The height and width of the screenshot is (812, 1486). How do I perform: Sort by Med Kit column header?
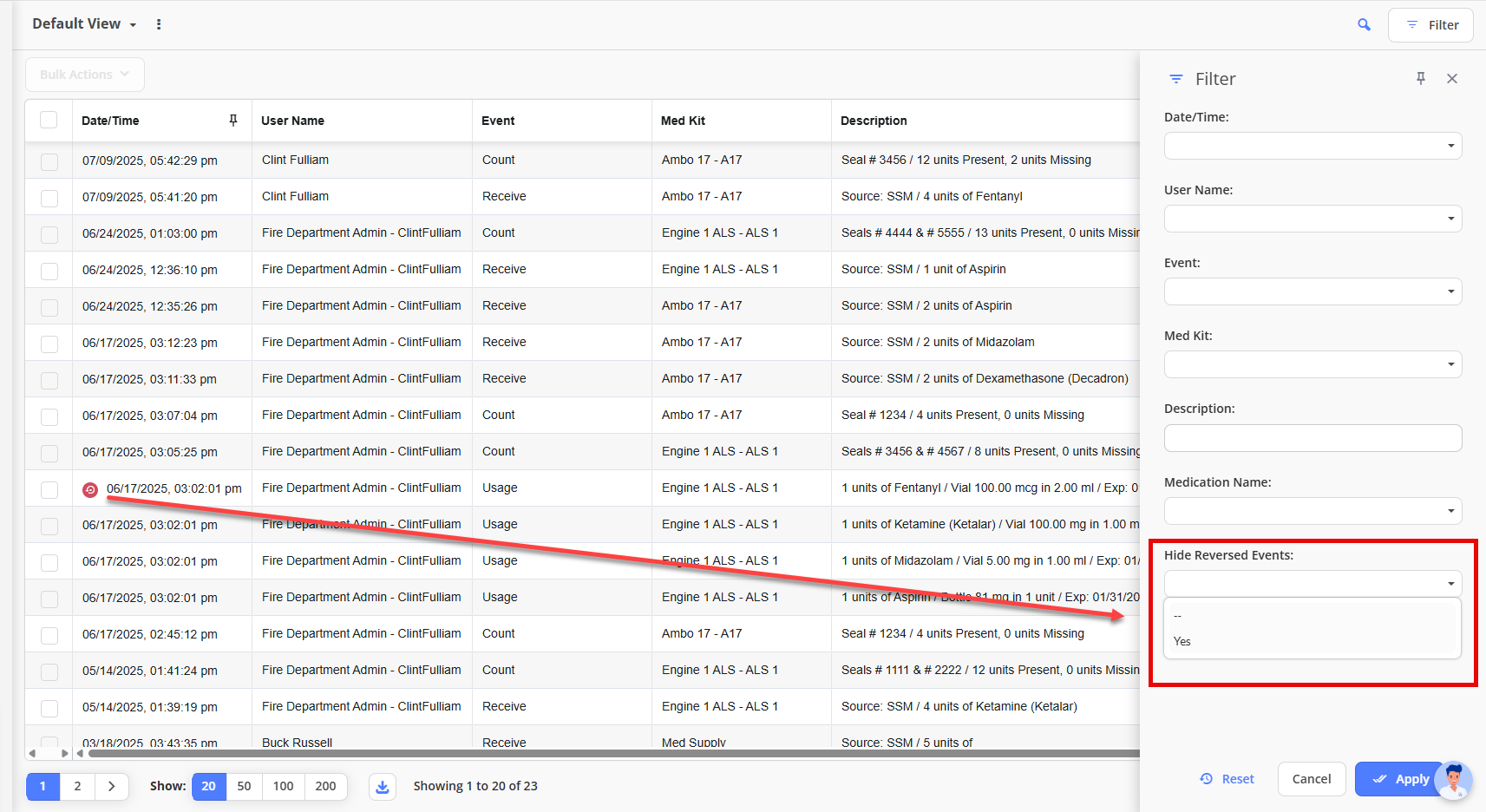(683, 121)
